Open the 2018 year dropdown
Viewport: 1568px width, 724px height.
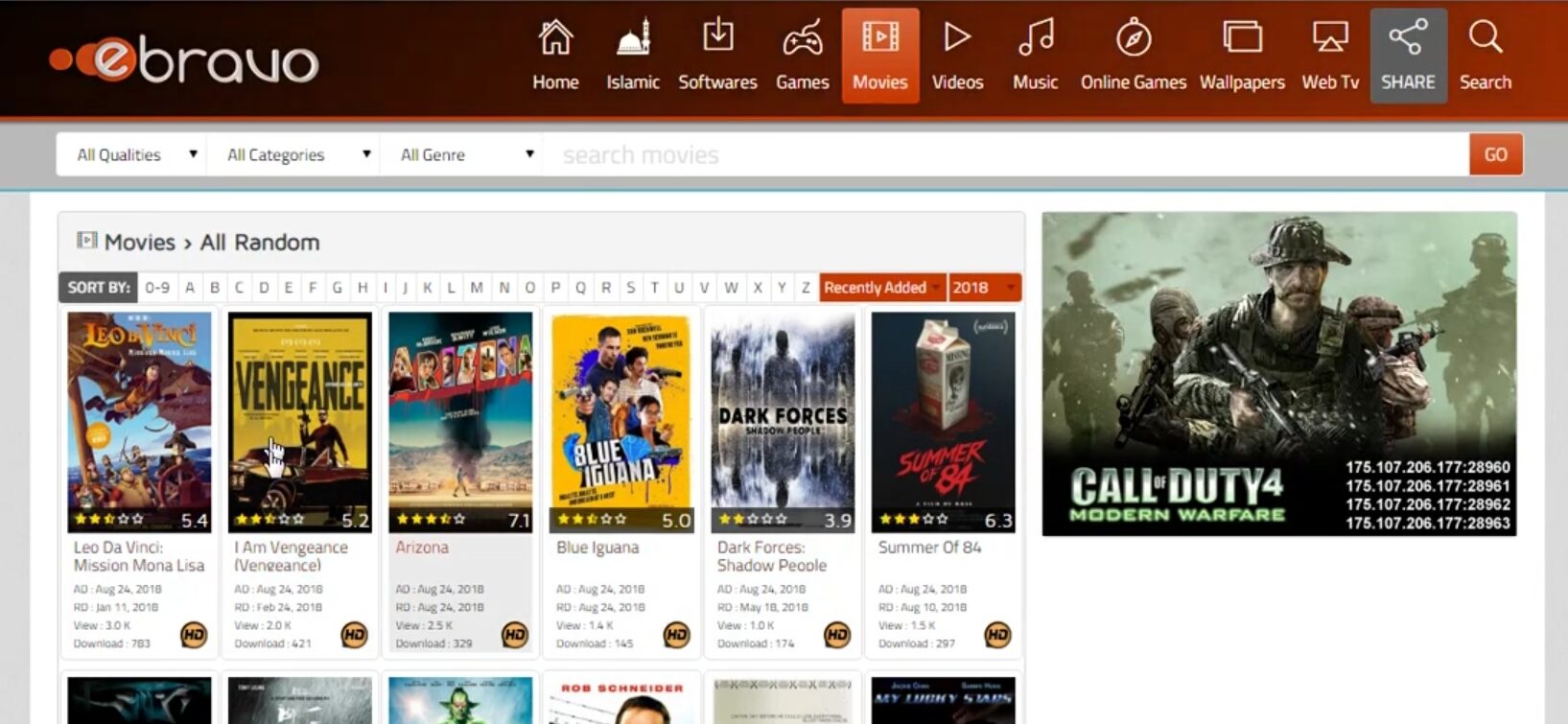pyautogui.click(x=984, y=288)
